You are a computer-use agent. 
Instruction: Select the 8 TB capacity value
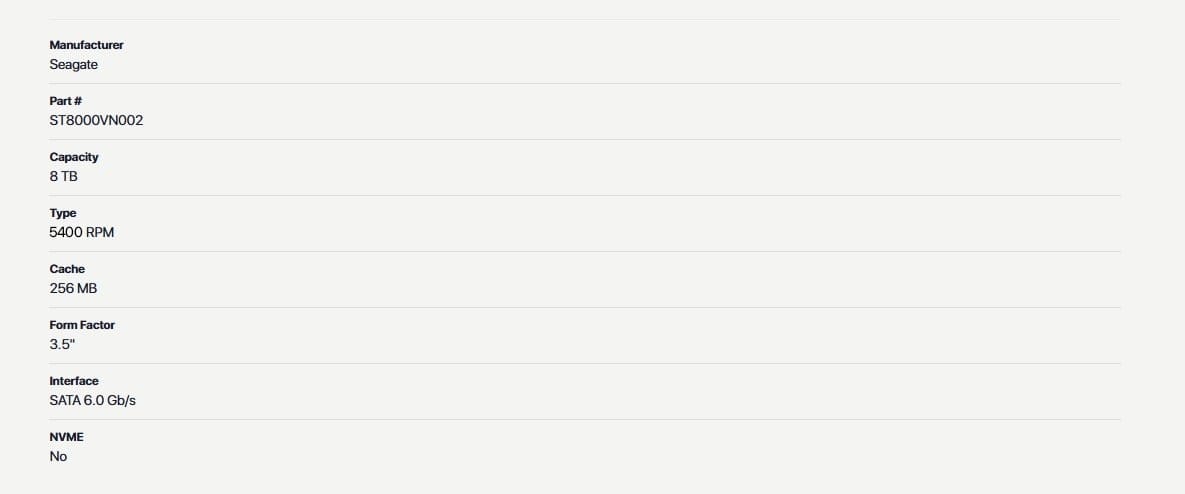click(x=63, y=177)
